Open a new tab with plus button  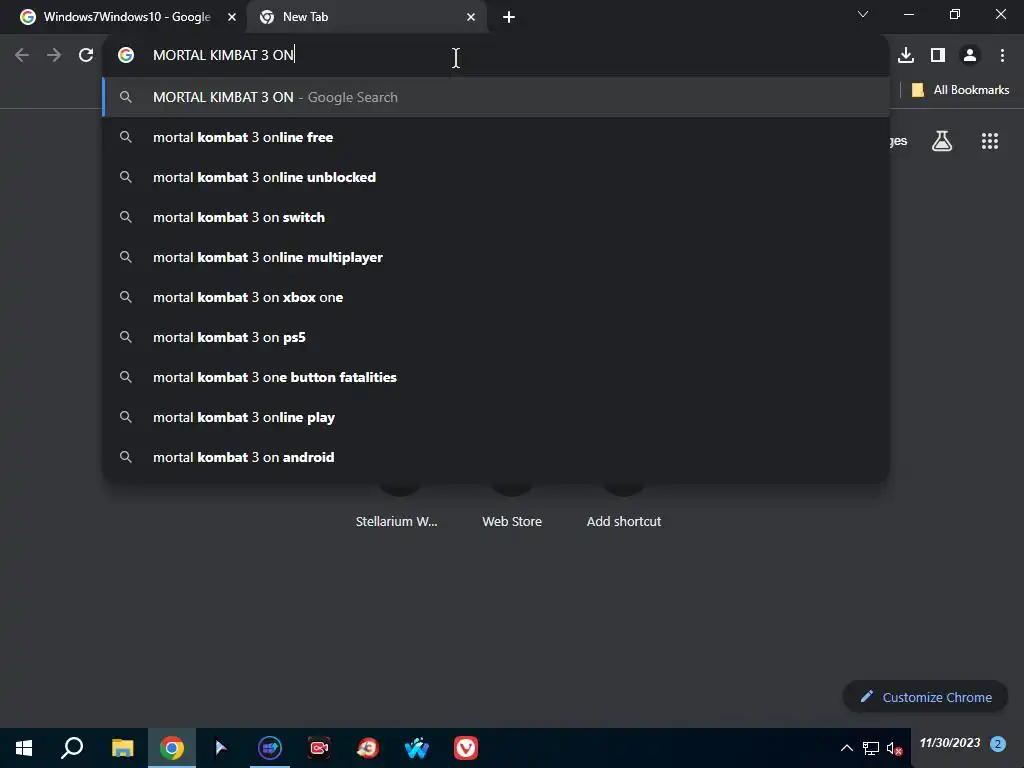point(509,17)
